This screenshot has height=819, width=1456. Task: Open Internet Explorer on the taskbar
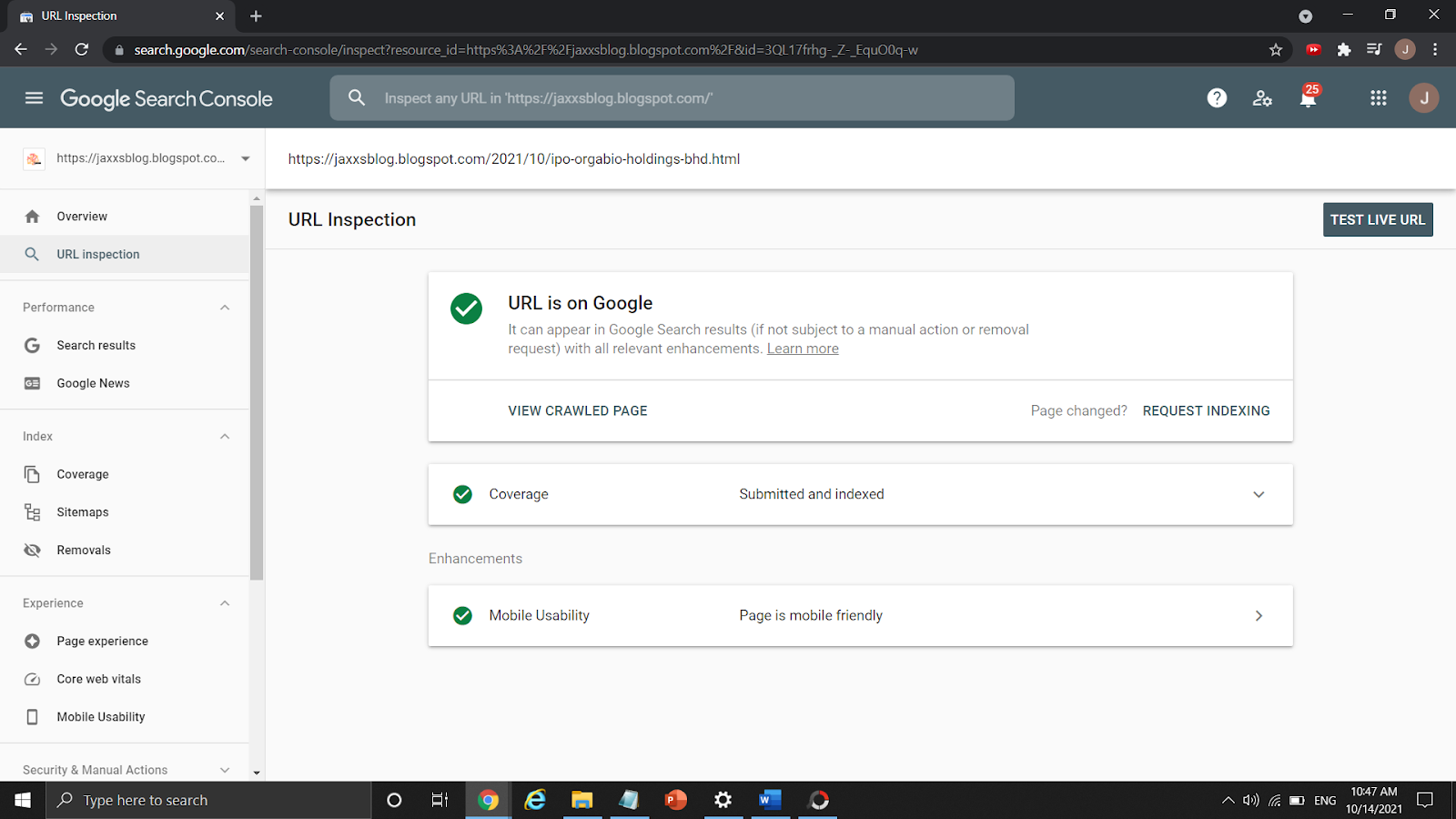pyautogui.click(x=535, y=800)
